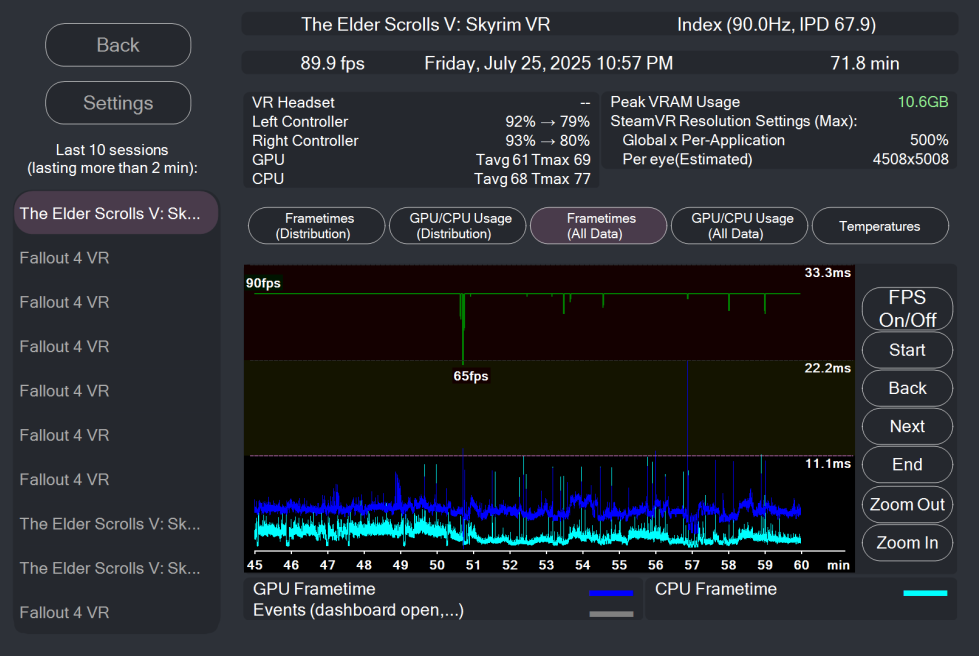Click the cyan CPU Frametime swatch
This screenshot has width=979, height=656.
click(x=924, y=593)
